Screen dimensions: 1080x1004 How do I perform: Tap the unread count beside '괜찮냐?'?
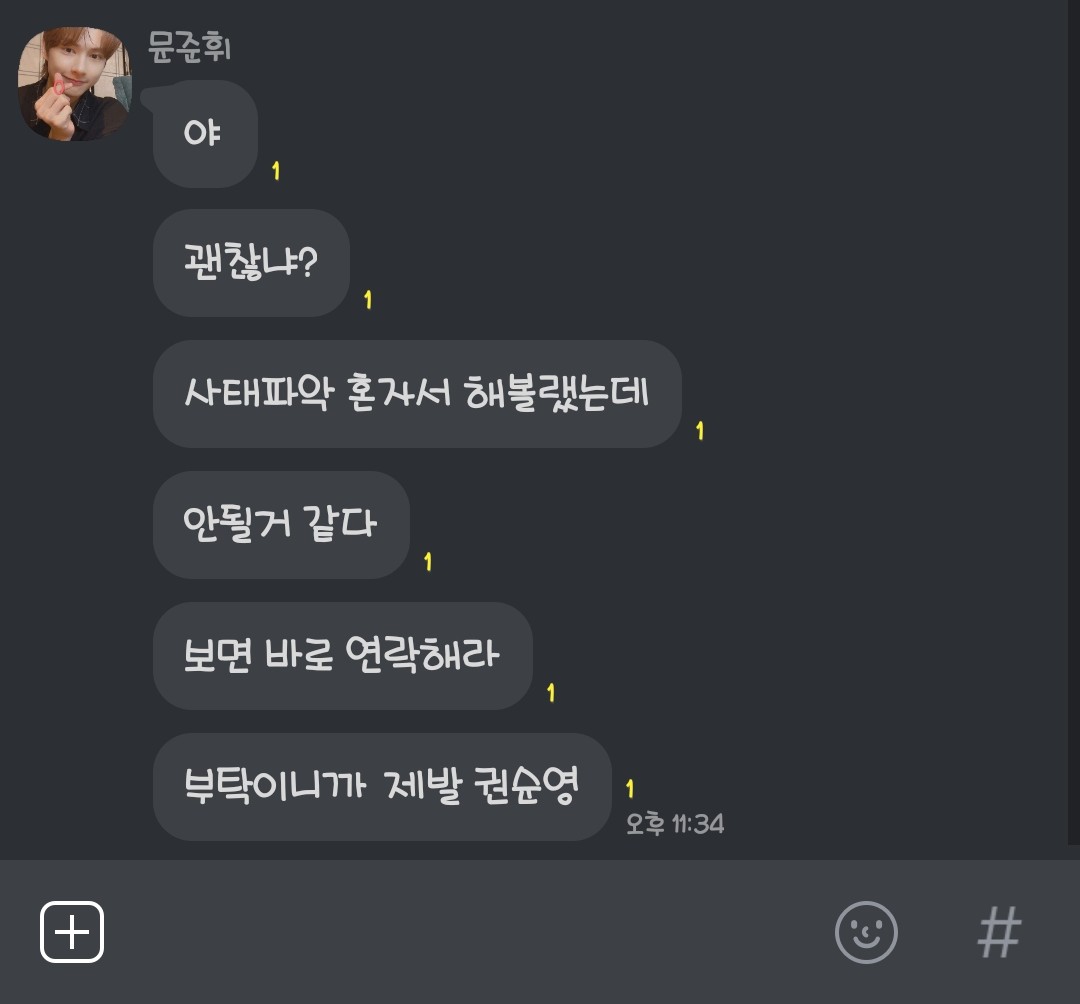pyautogui.click(x=368, y=300)
